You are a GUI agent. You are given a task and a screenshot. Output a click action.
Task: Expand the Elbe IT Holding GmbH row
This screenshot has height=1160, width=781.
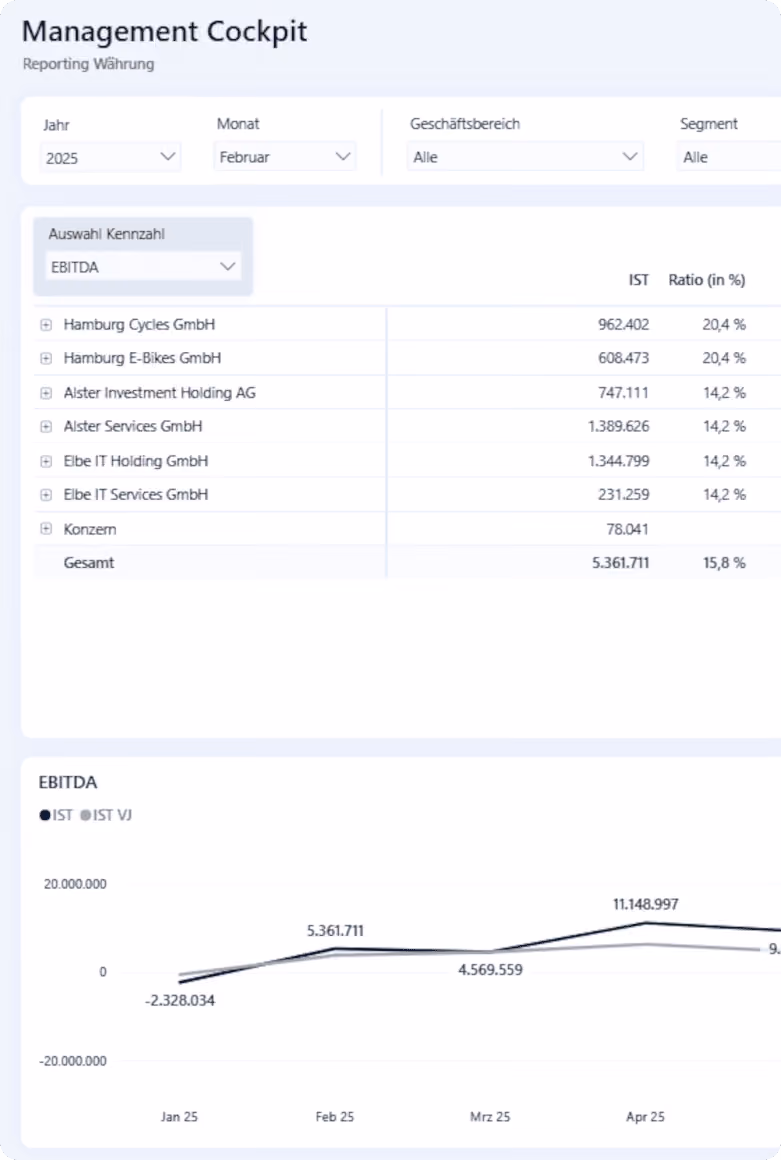point(46,462)
